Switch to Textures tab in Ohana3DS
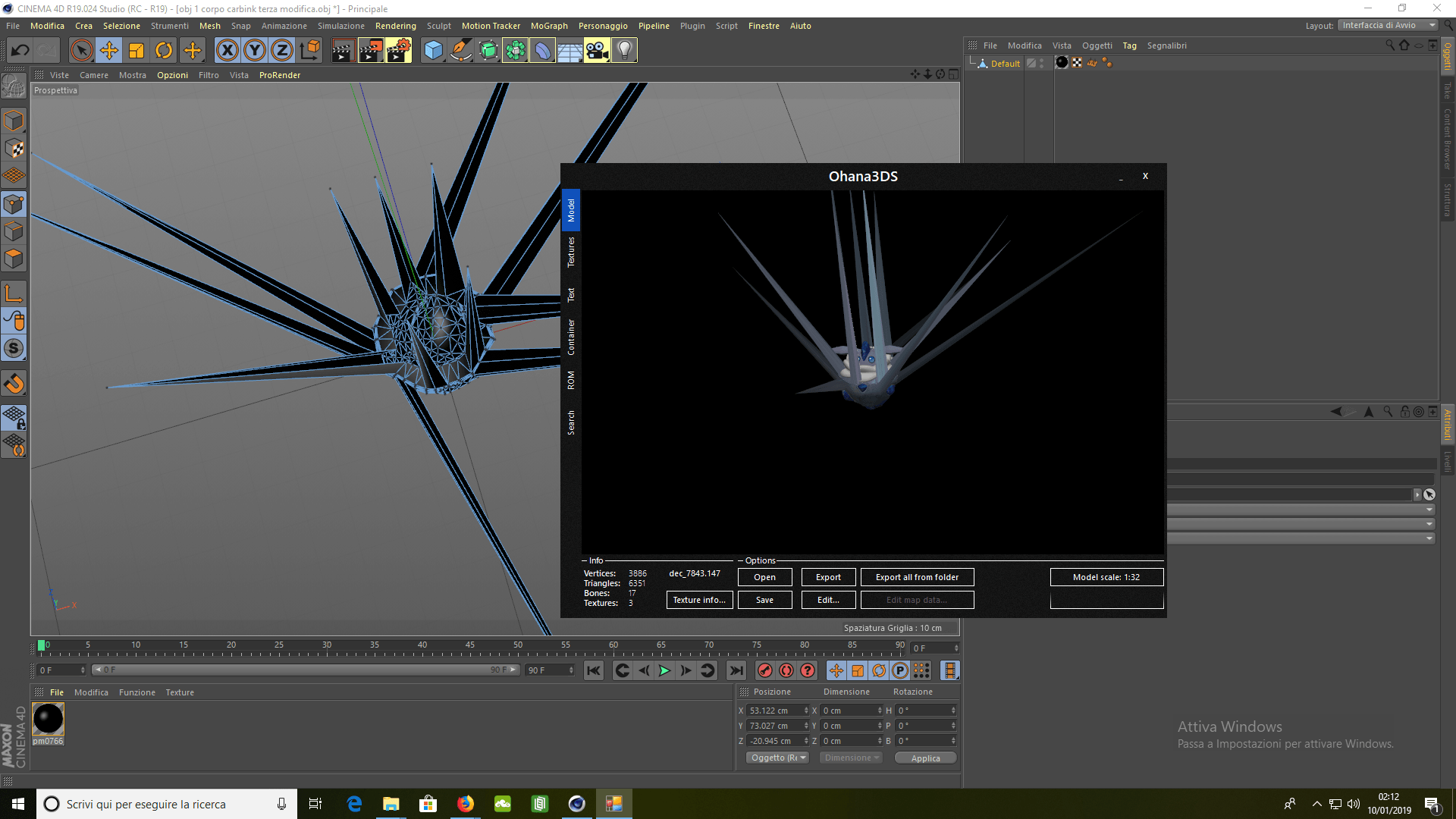Image resolution: width=1456 pixels, height=819 pixels. pos(571,252)
